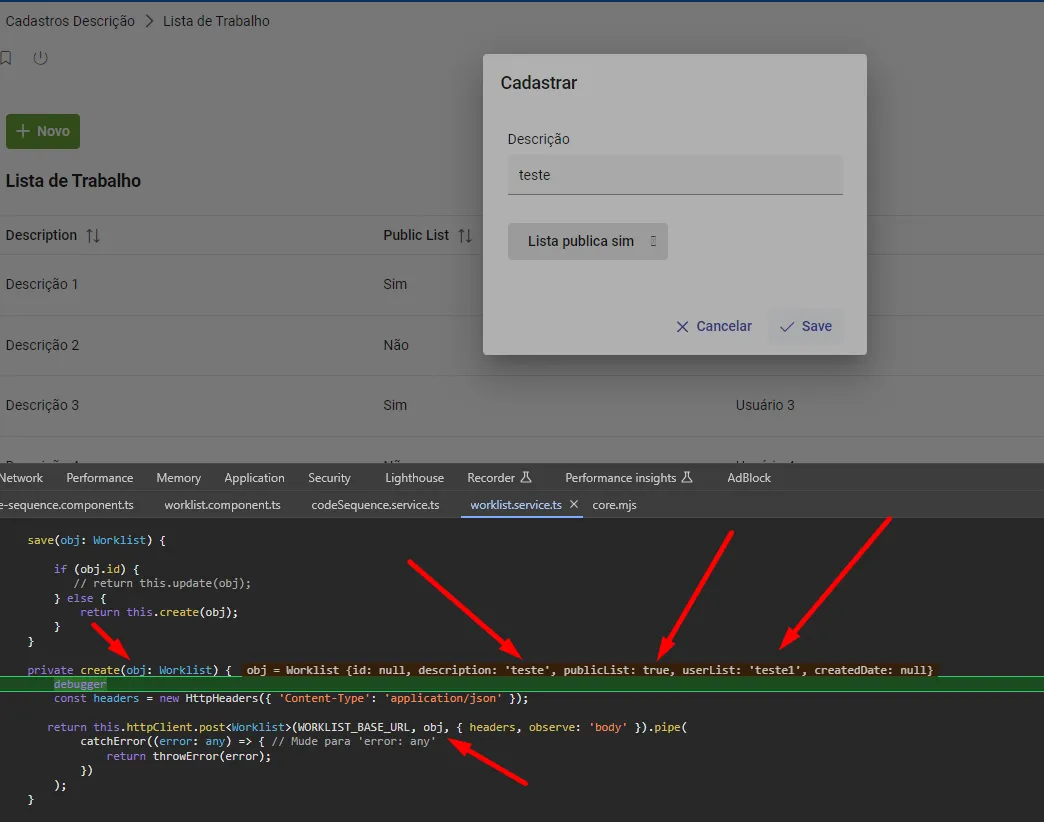Viewport: 1044px width, 822px height.
Task: Click the experiment flask icon next to Recorder
Action: click(x=525, y=476)
